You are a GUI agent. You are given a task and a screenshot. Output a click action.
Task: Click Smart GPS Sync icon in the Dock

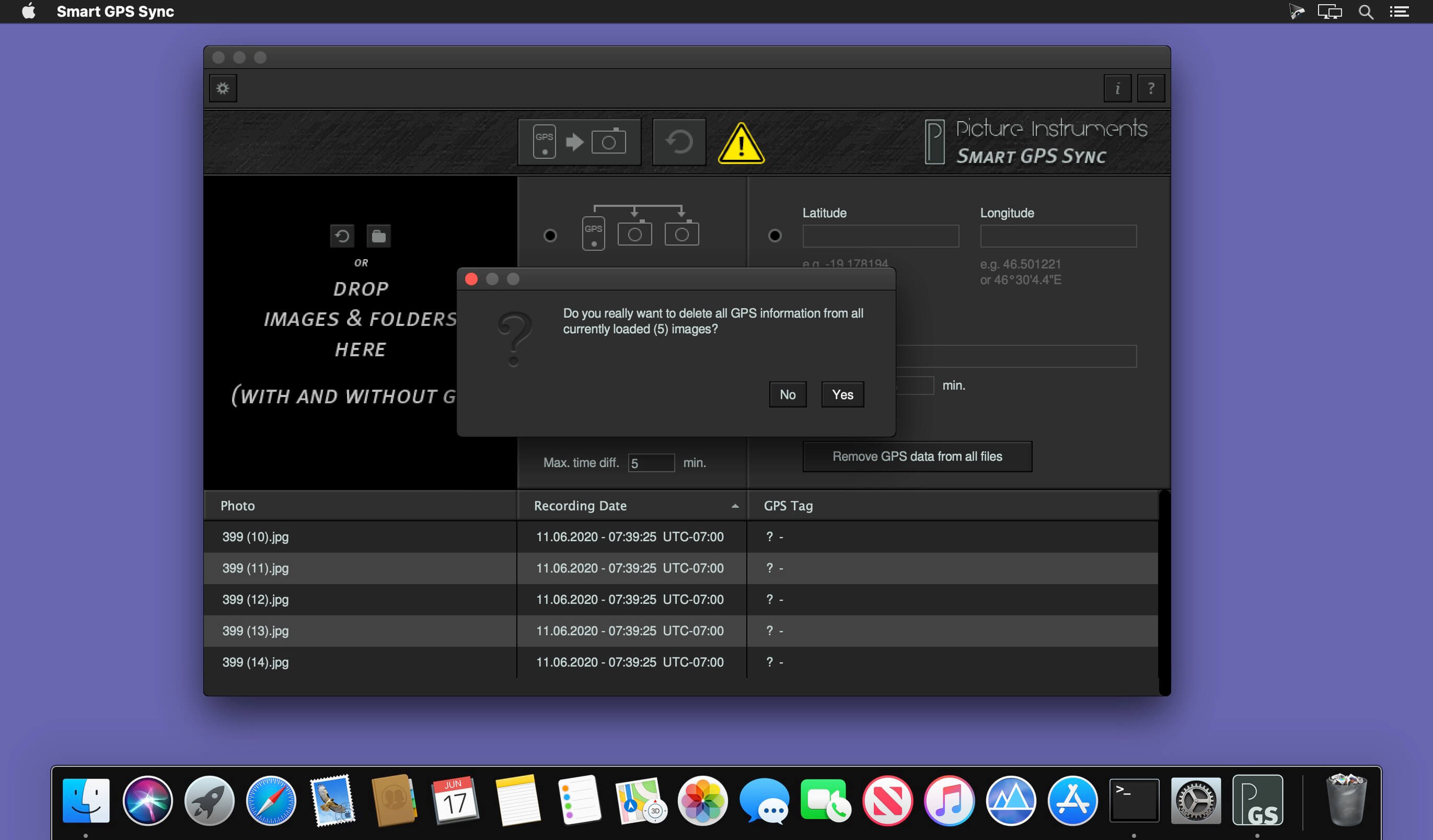(x=1257, y=800)
